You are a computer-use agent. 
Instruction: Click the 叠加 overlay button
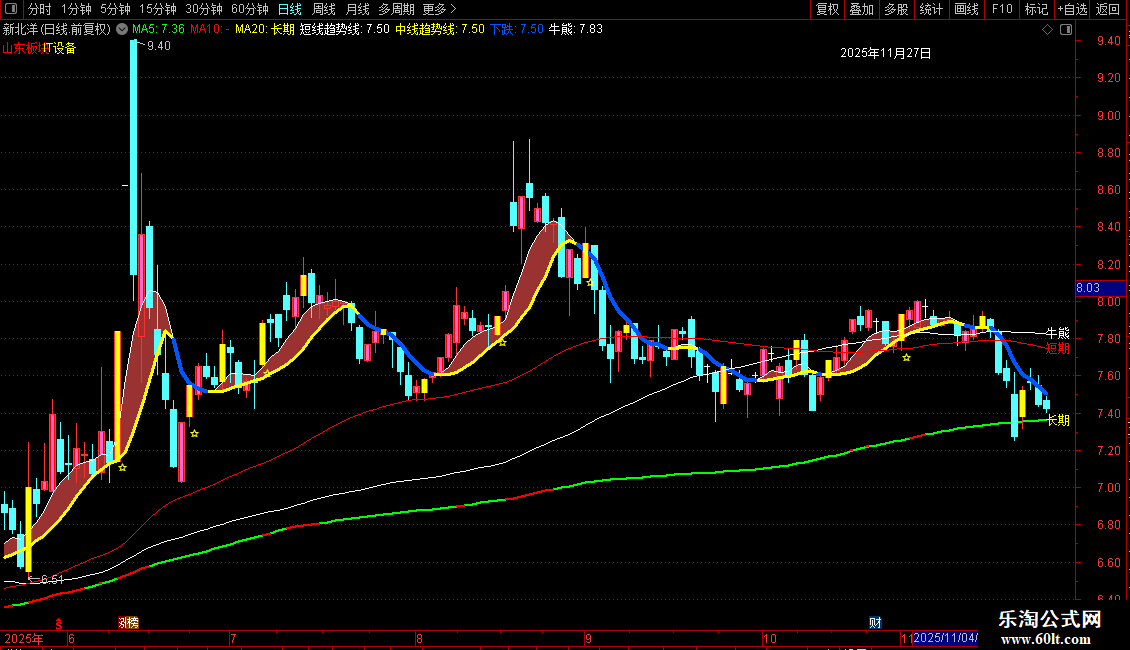click(861, 9)
